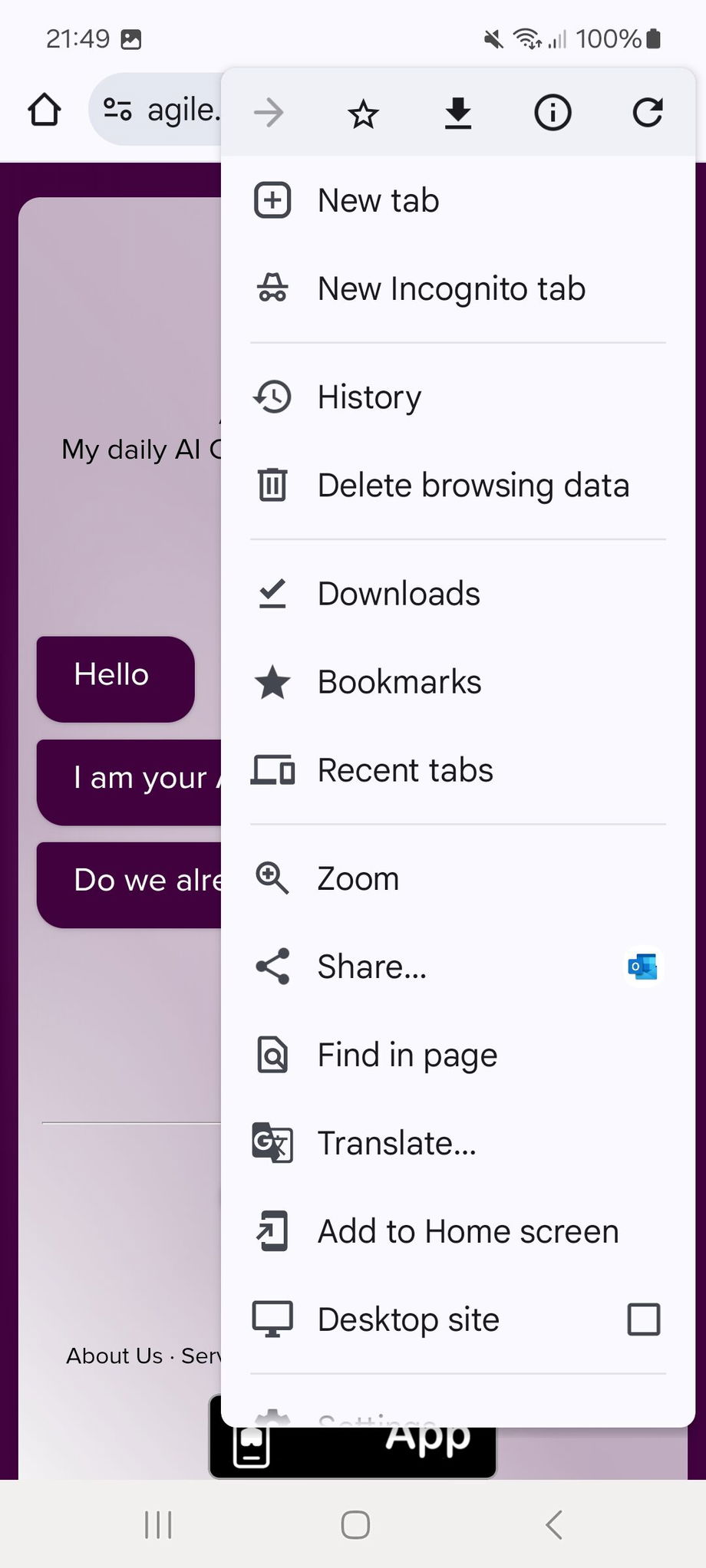Select Translate… menu option

pos(397,1143)
